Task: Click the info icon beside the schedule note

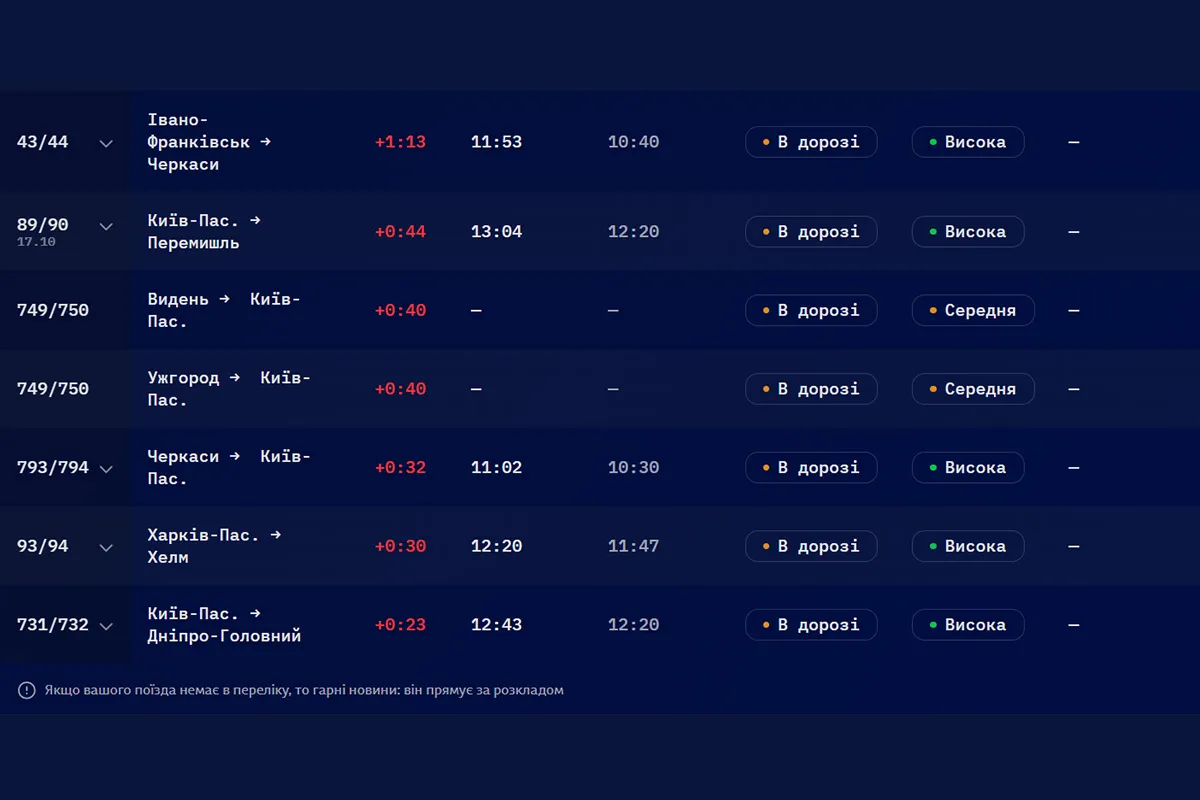Action: click(x=27, y=690)
